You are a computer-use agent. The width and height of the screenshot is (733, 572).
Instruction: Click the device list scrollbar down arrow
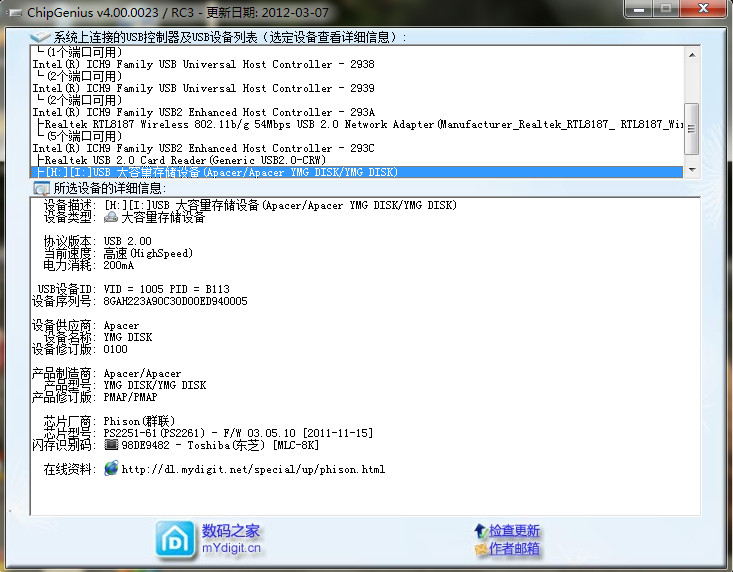tap(690, 171)
